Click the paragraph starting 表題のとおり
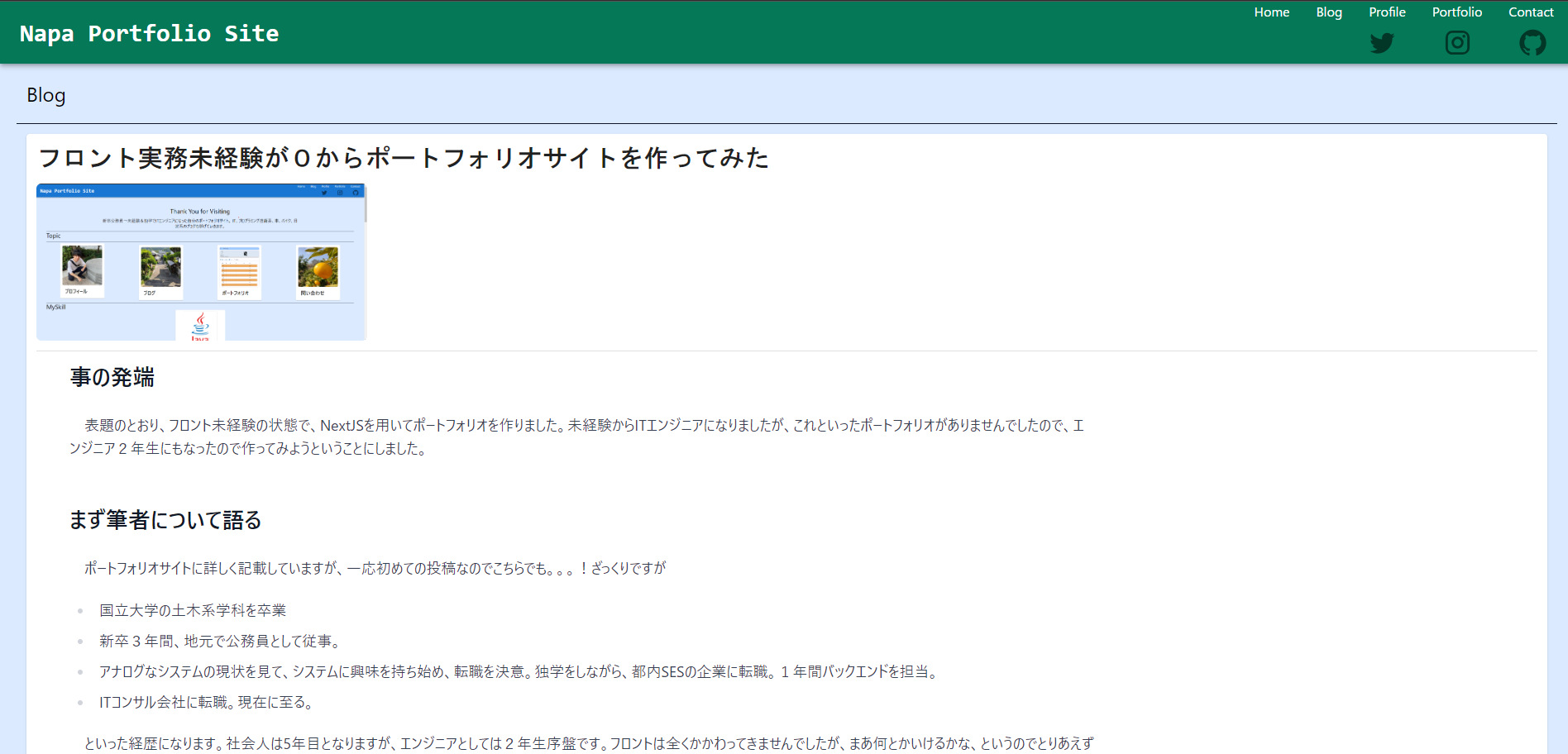The width and height of the screenshot is (1568, 754). [x=577, y=437]
